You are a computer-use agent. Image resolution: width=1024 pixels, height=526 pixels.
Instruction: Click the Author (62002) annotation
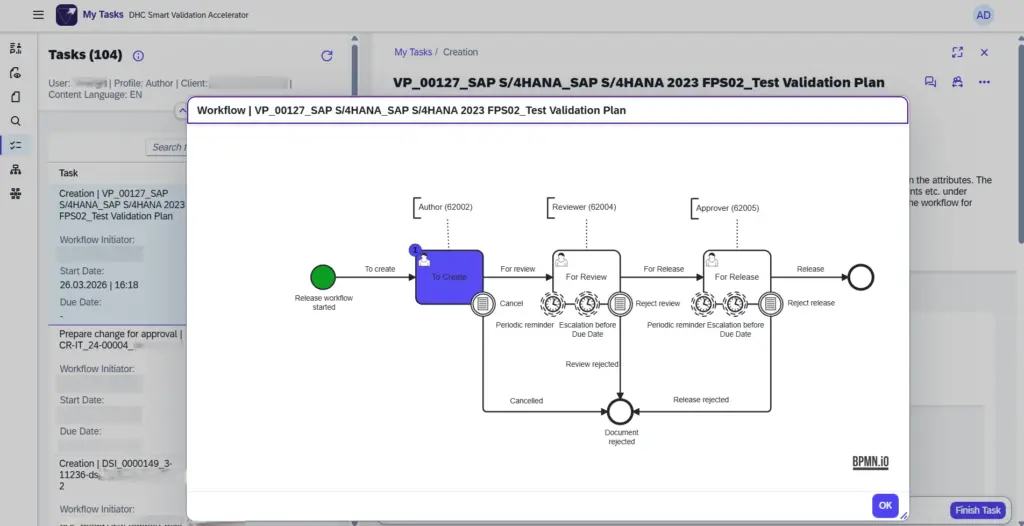(445, 207)
